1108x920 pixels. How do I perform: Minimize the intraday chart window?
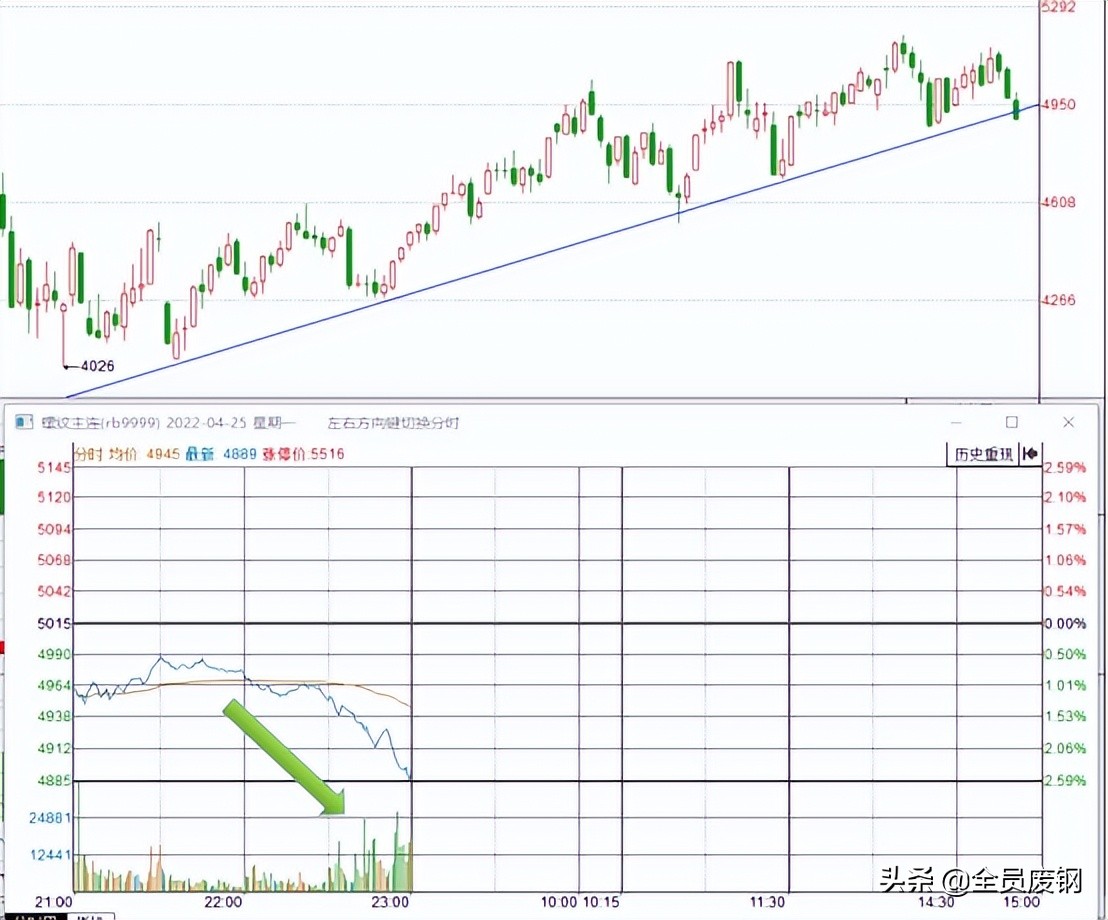956,423
